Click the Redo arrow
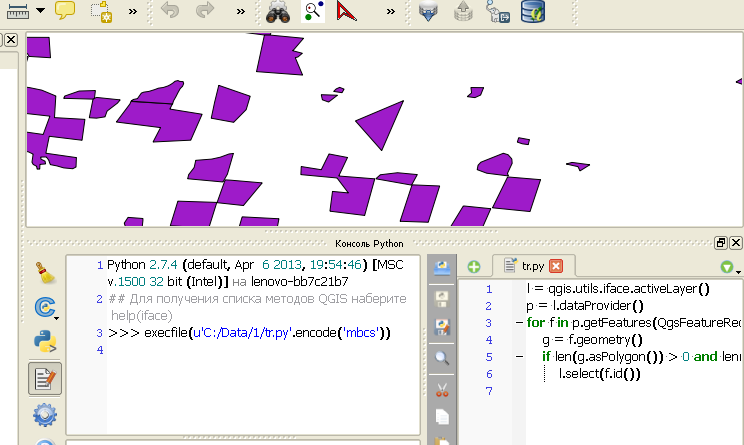Screen dimensions: 744x445 (x=205, y=10)
